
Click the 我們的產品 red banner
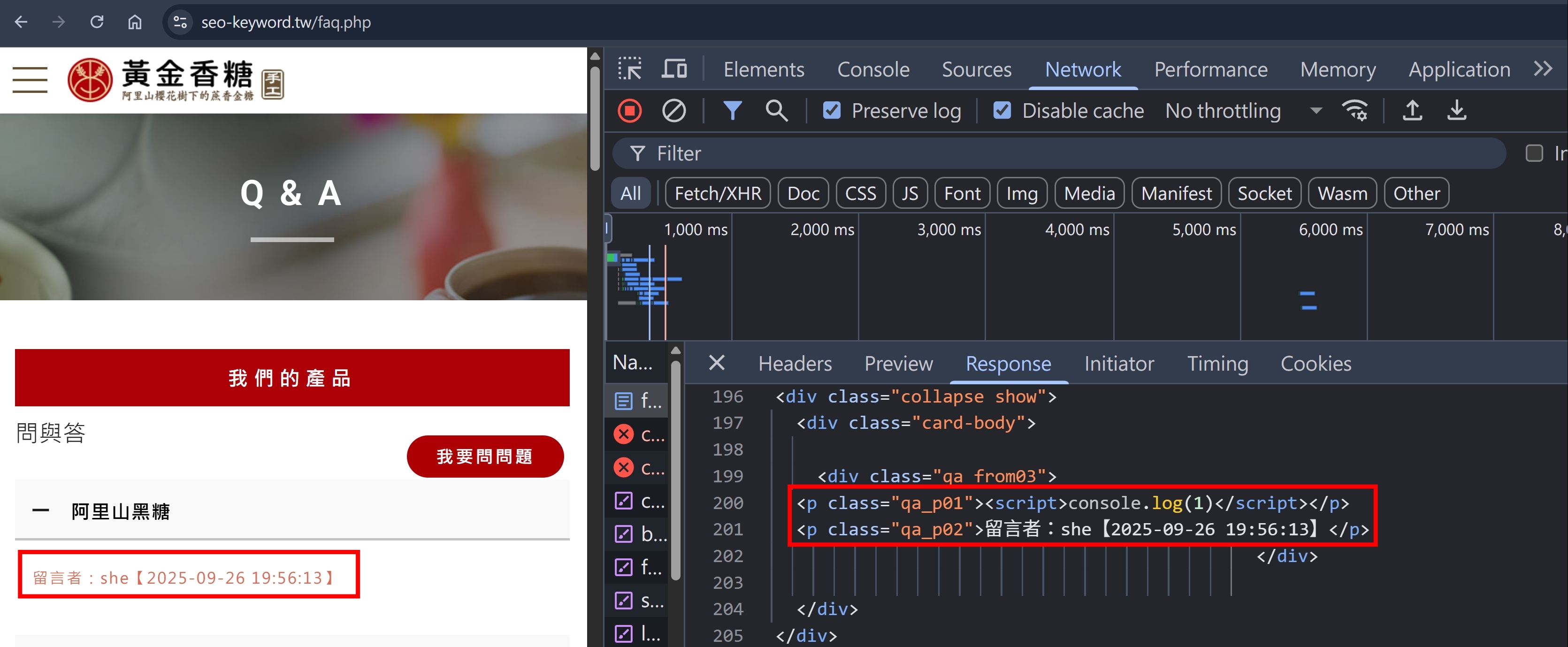[x=292, y=377]
